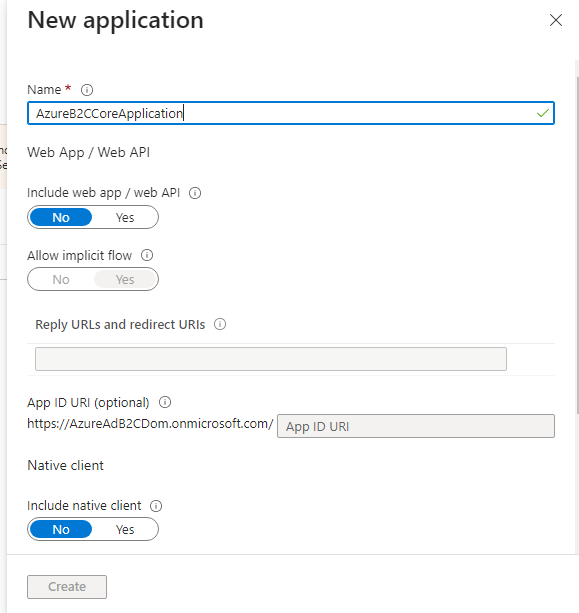
Task: Click the Native client section heading
Action: pyautogui.click(x=66, y=465)
